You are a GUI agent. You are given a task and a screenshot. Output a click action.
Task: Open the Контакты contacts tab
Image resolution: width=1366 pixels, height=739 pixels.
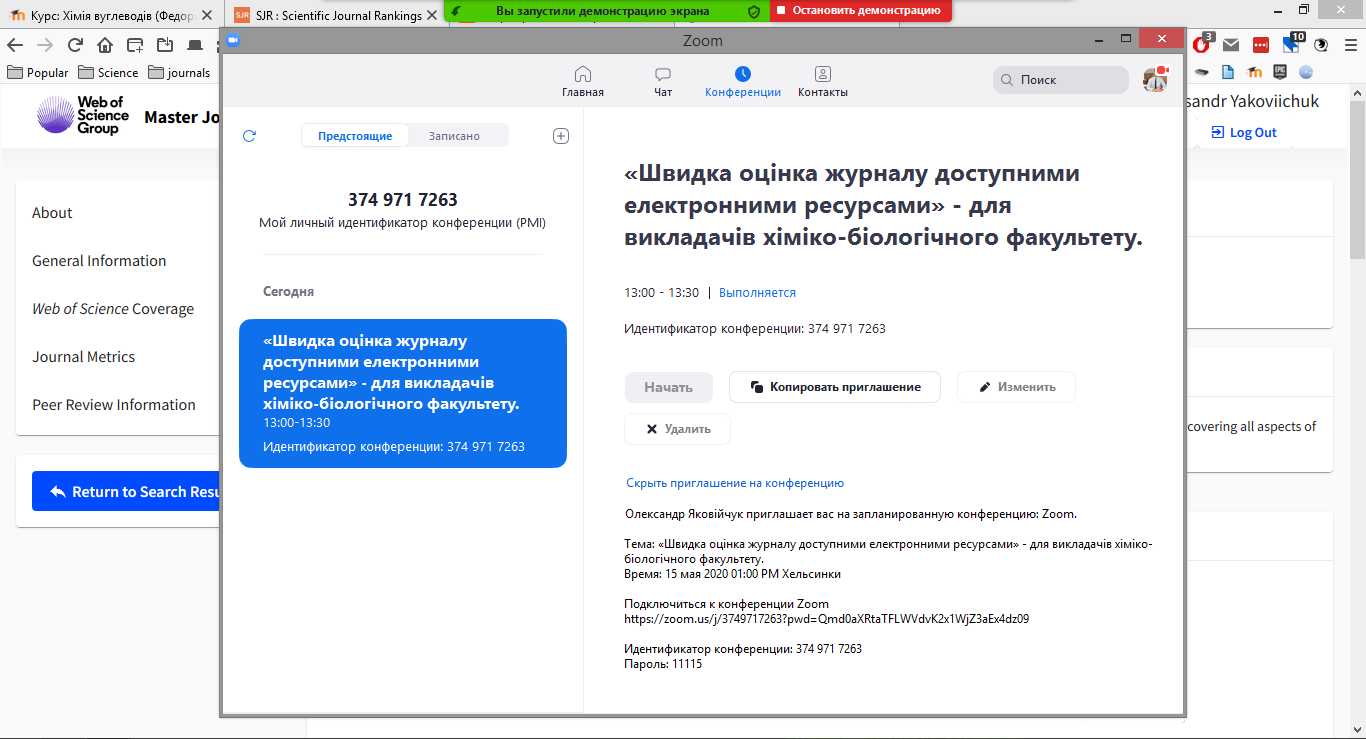[822, 81]
